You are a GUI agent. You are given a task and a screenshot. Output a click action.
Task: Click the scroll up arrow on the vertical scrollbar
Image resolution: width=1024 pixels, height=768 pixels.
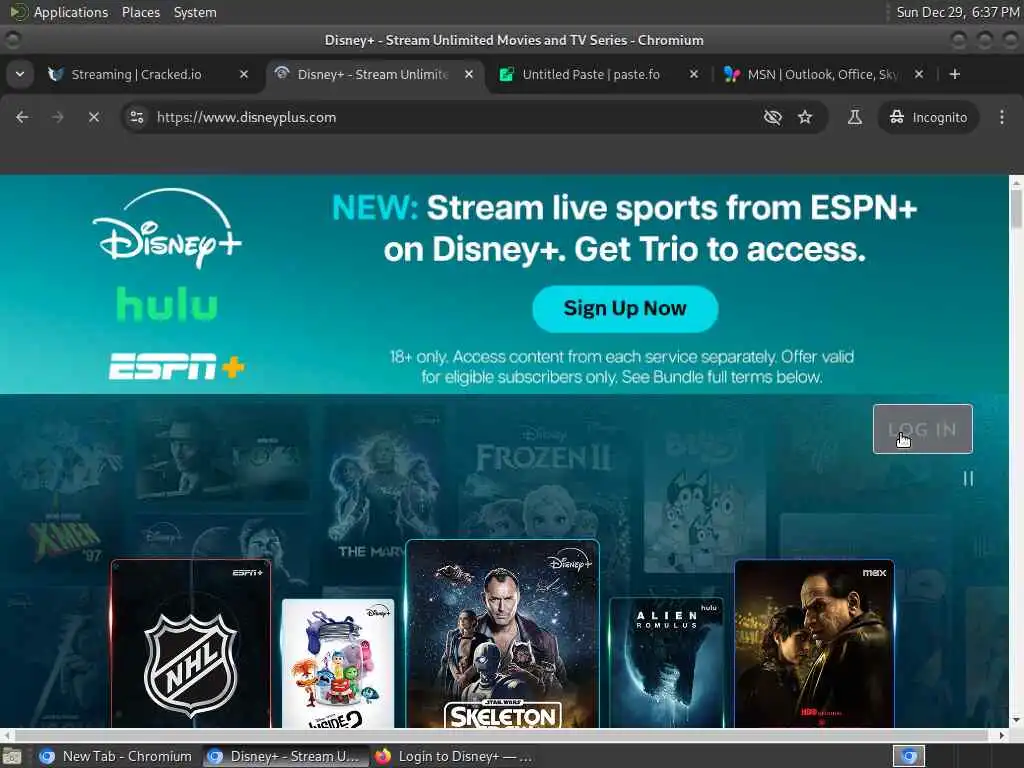coord(1016,182)
